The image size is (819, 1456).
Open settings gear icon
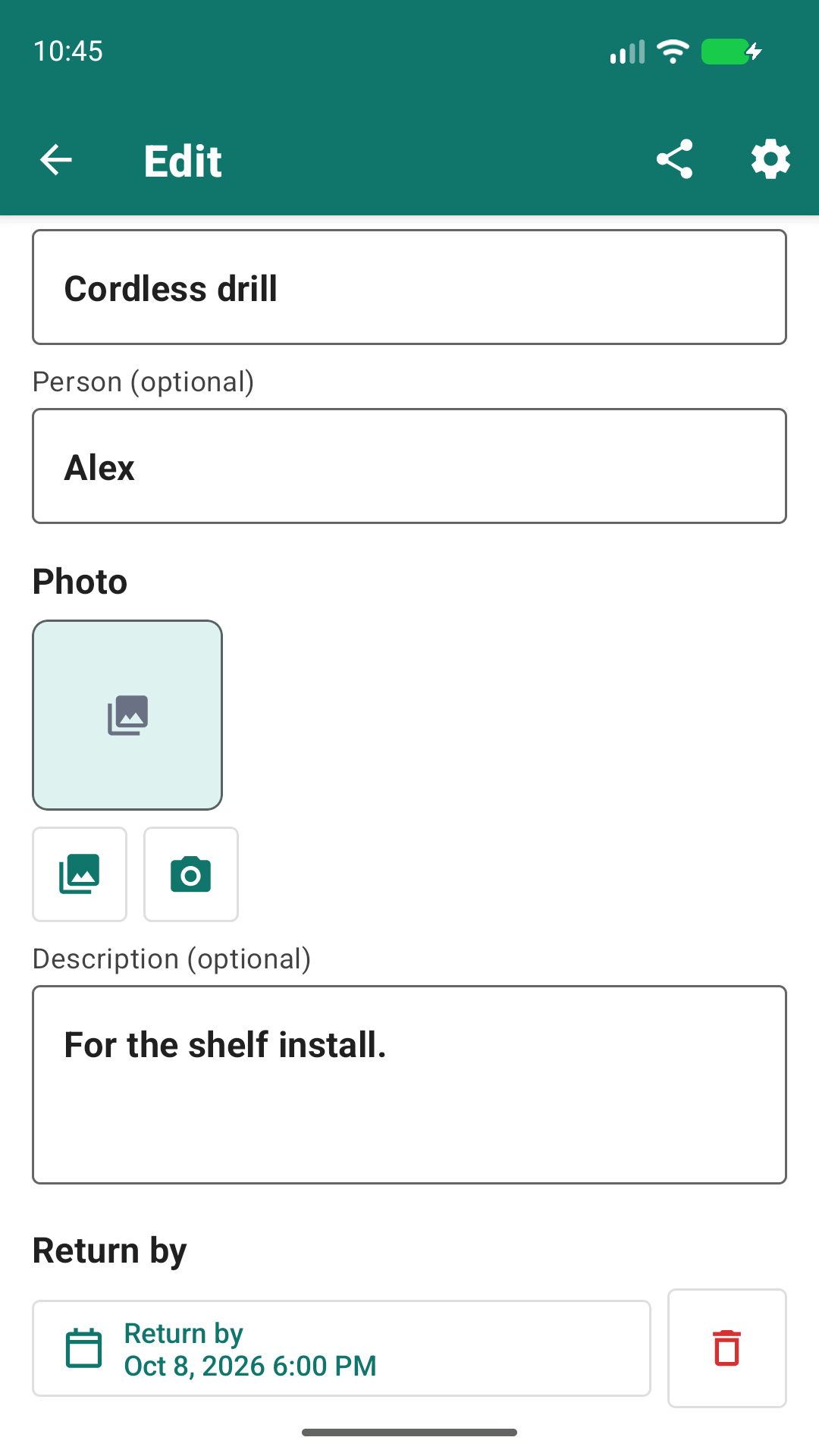770,159
